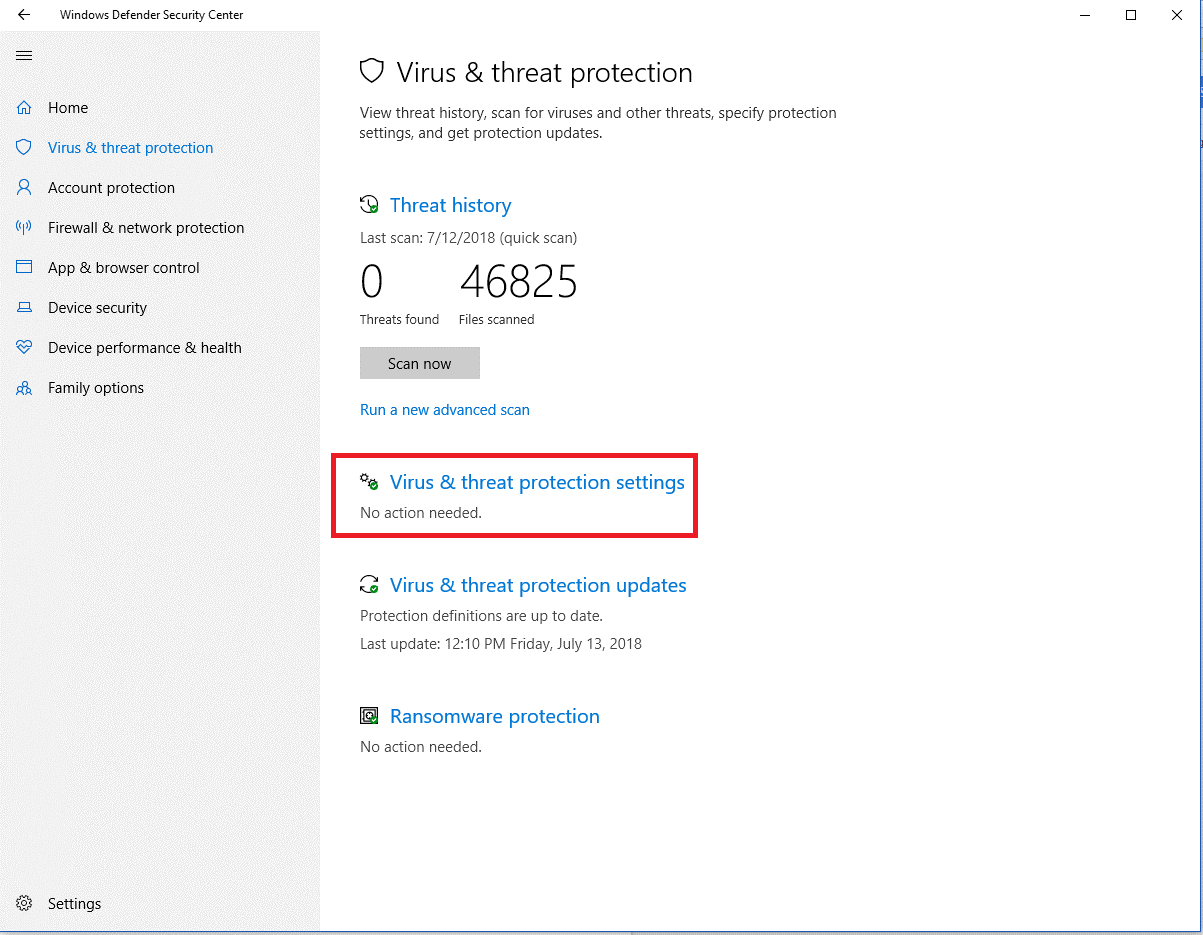Image resolution: width=1203 pixels, height=935 pixels.
Task: Click the 0 threats found count
Action: (x=371, y=282)
